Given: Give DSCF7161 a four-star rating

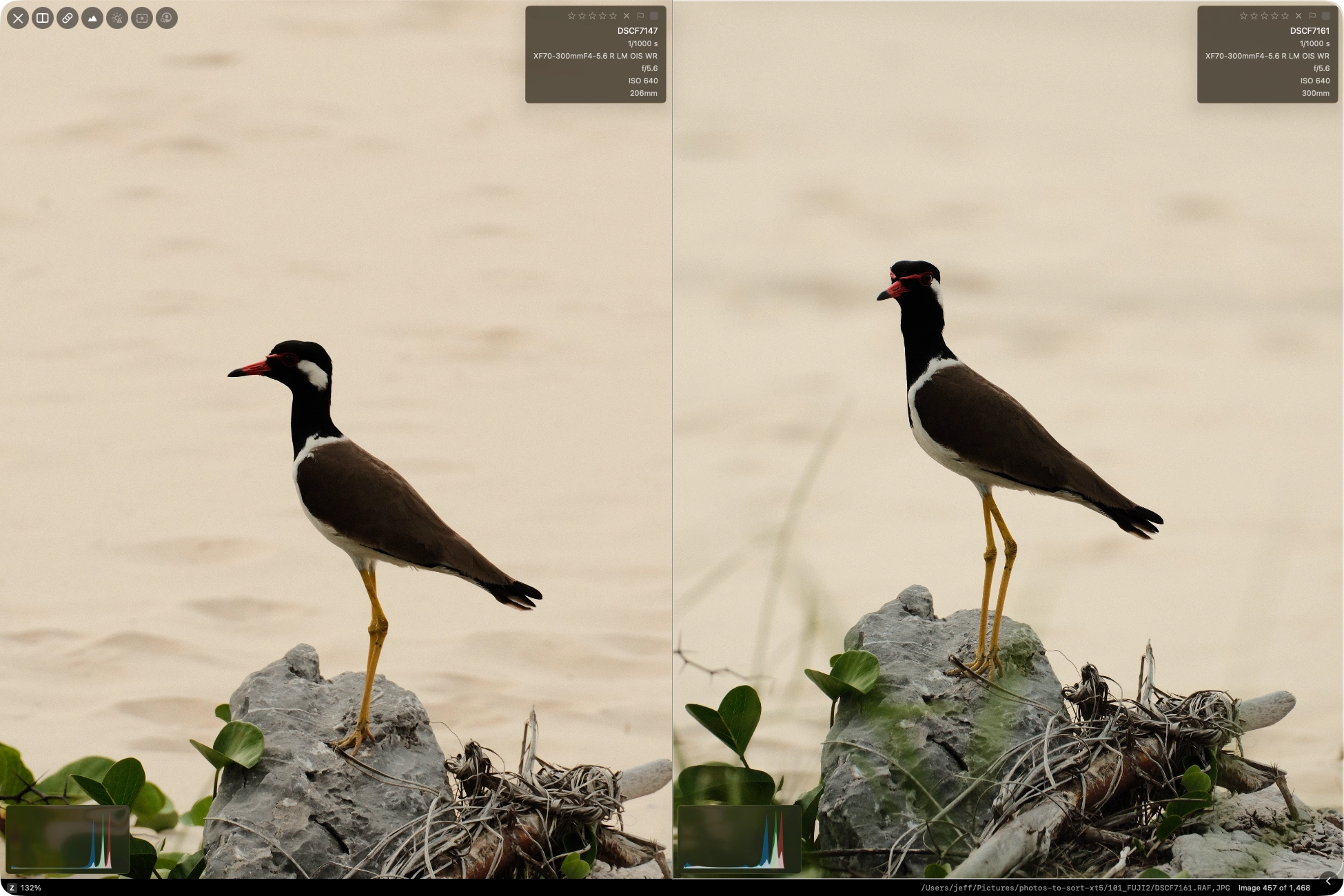Looking at the screenshot, I should click(1274, 16).
